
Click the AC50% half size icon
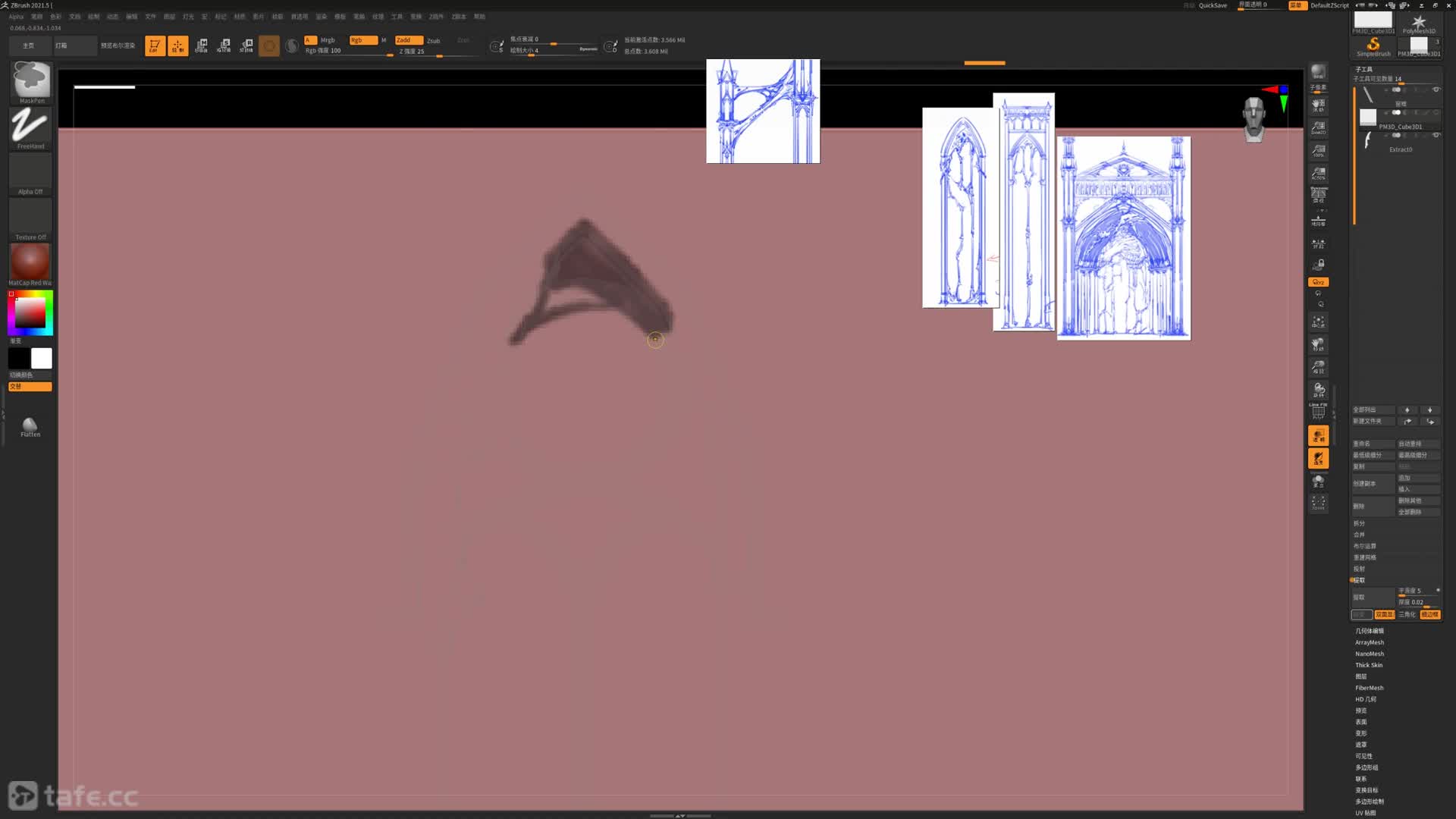[1319, 174]
